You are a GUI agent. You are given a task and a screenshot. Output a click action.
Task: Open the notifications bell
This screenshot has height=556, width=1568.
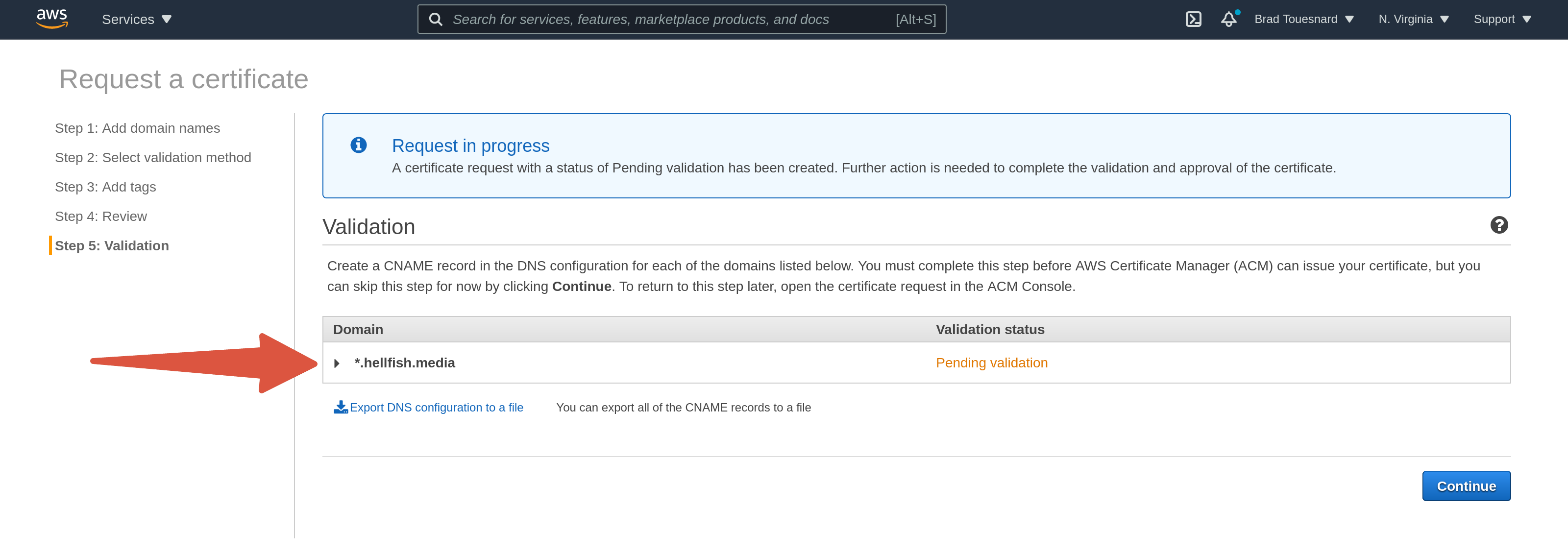coord(1229,19)
